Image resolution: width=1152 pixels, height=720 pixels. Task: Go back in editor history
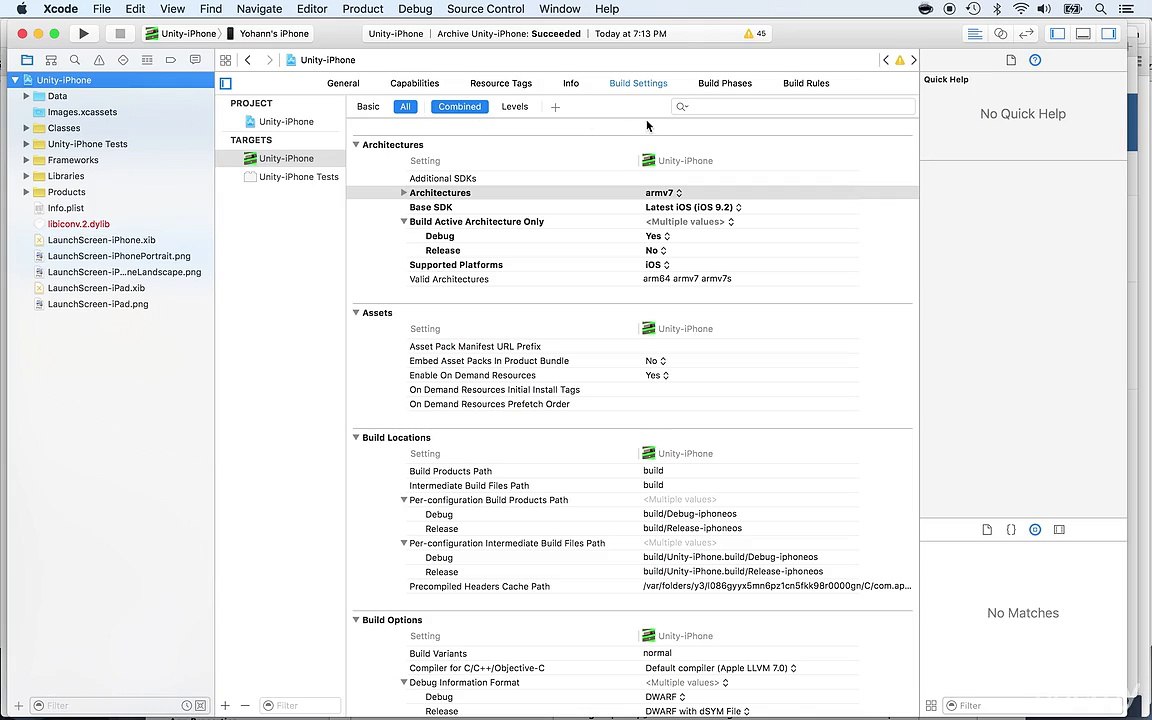point(248,60)
